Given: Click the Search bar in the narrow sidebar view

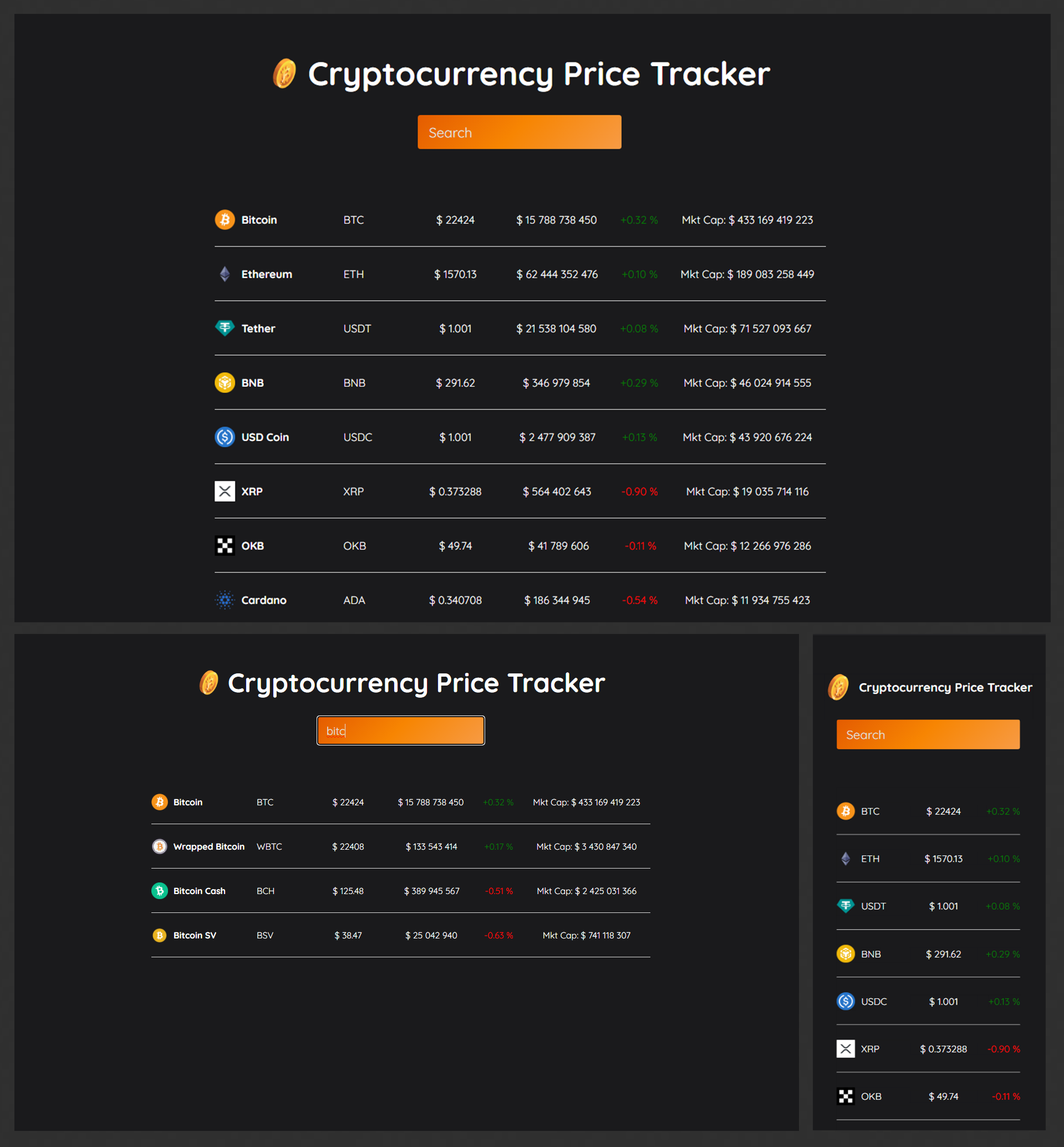Looking at the screenshot, I should coord(928,734).
